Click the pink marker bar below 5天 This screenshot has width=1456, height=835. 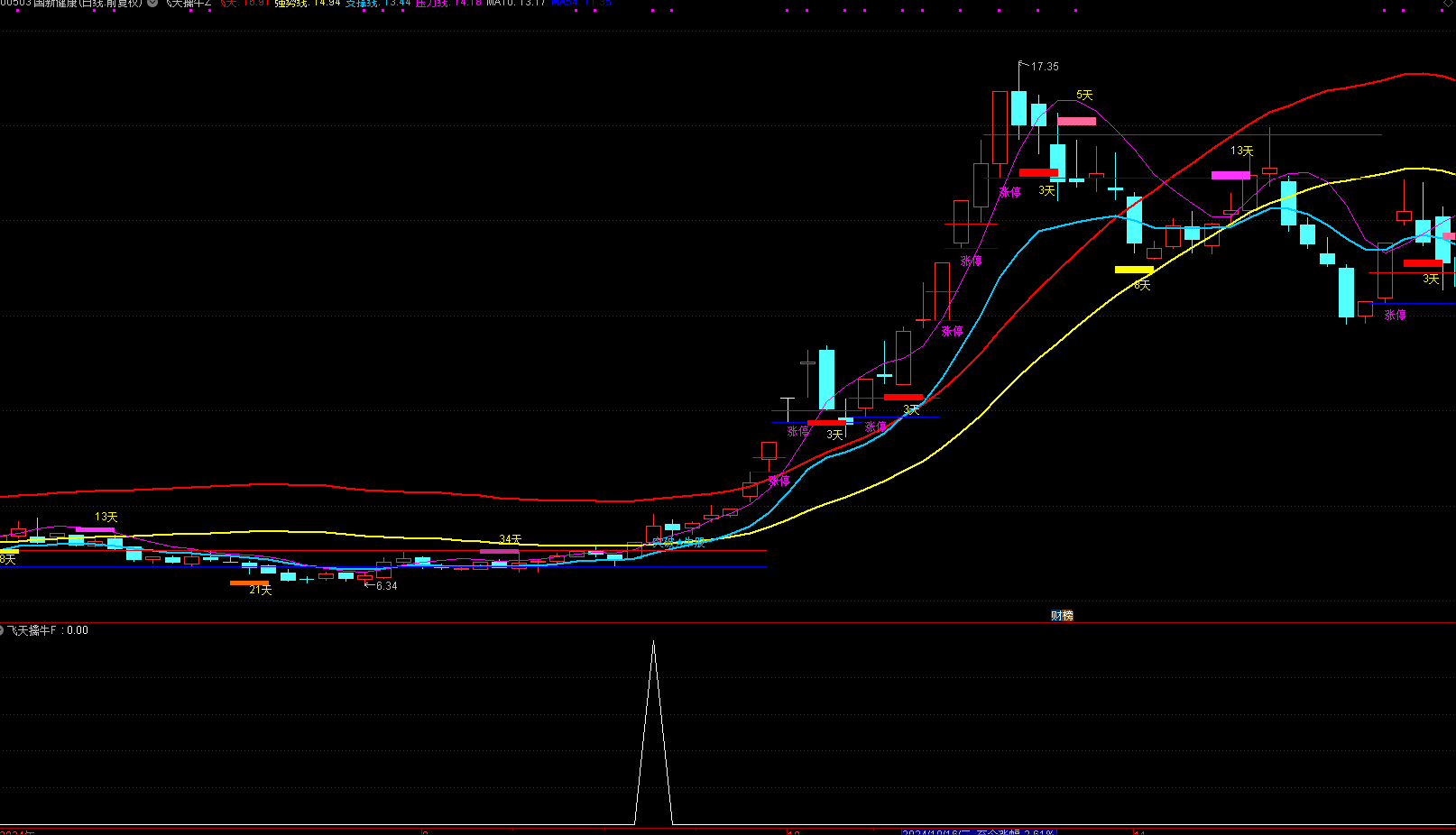pos(1076,121)
